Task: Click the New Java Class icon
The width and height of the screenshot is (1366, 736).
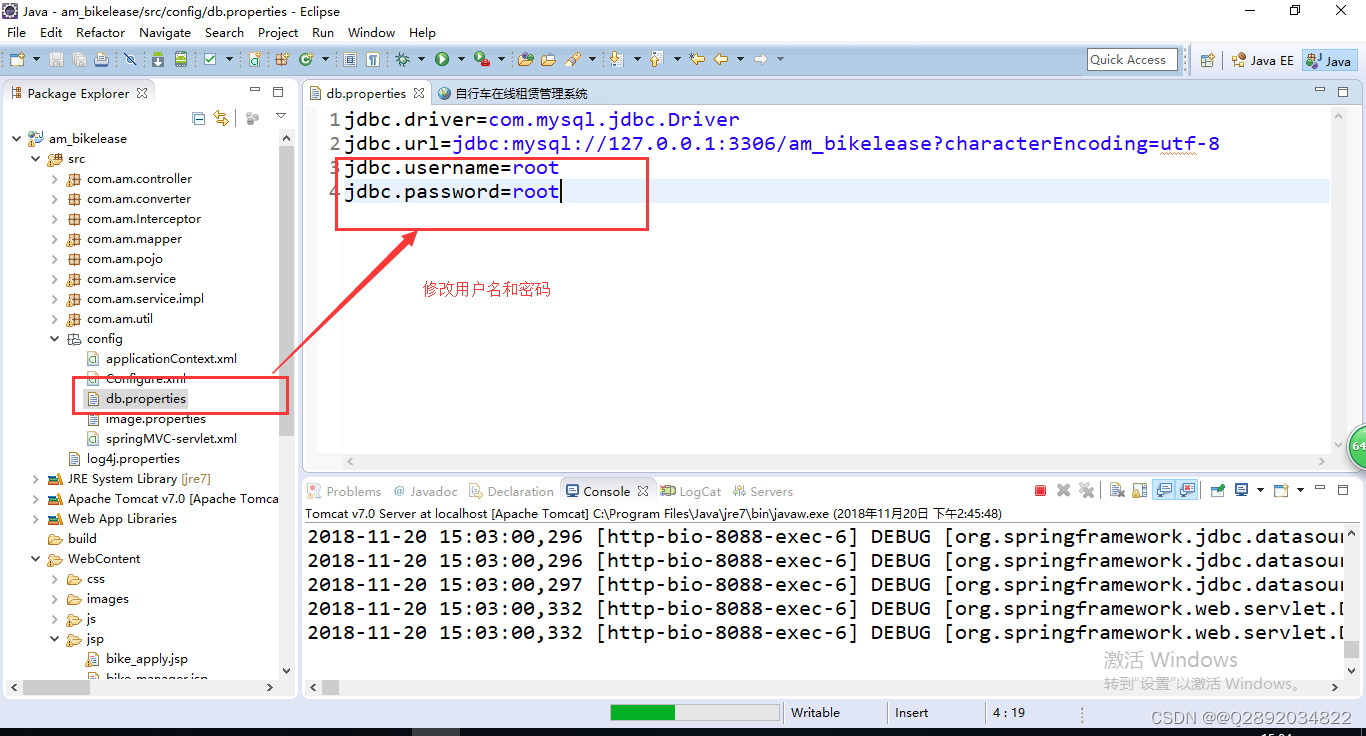Action: pos(304,59)
